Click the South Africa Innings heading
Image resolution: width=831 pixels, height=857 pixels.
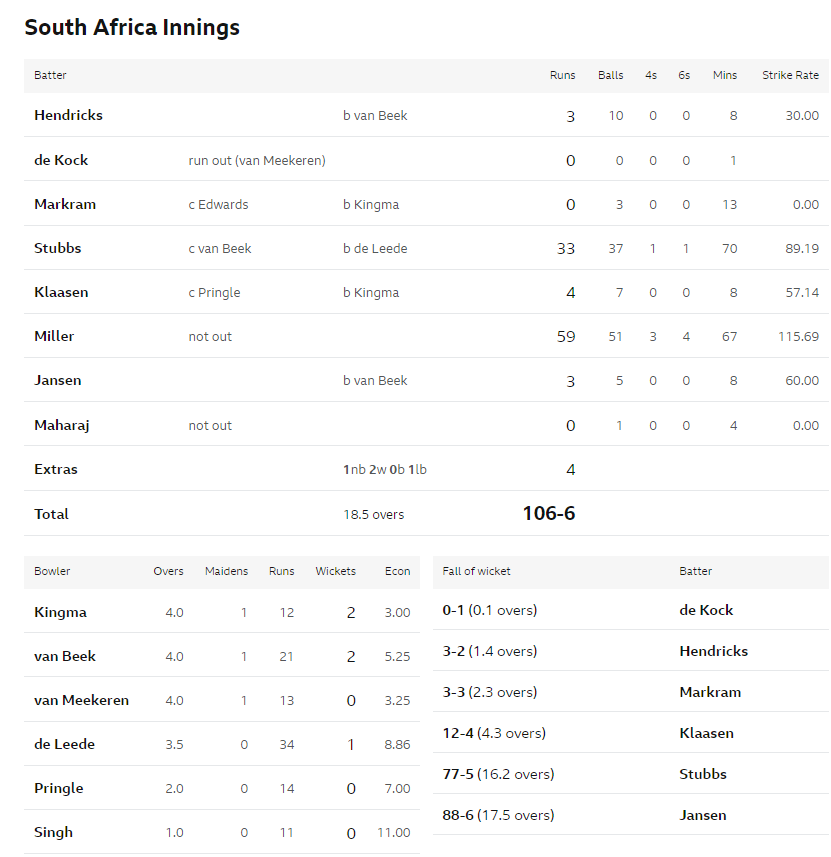(x=132, y=27)
